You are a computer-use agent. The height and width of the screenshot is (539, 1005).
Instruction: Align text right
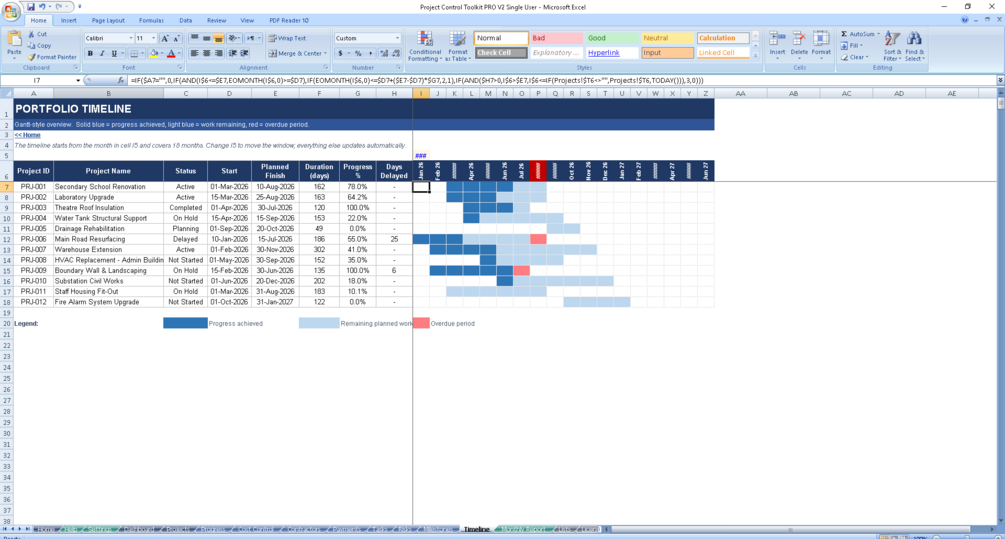coord(219,54)
